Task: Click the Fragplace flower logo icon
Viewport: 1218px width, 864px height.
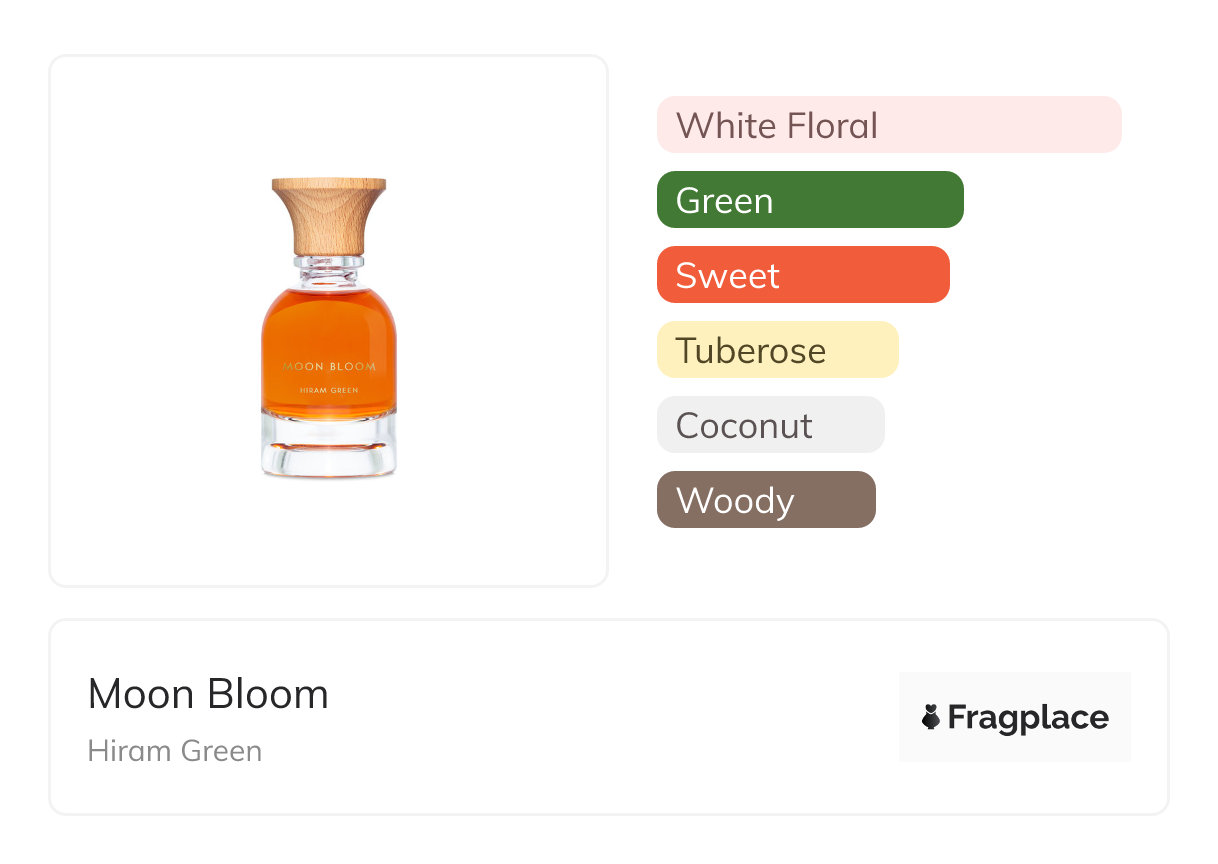Action: point(931,717)
